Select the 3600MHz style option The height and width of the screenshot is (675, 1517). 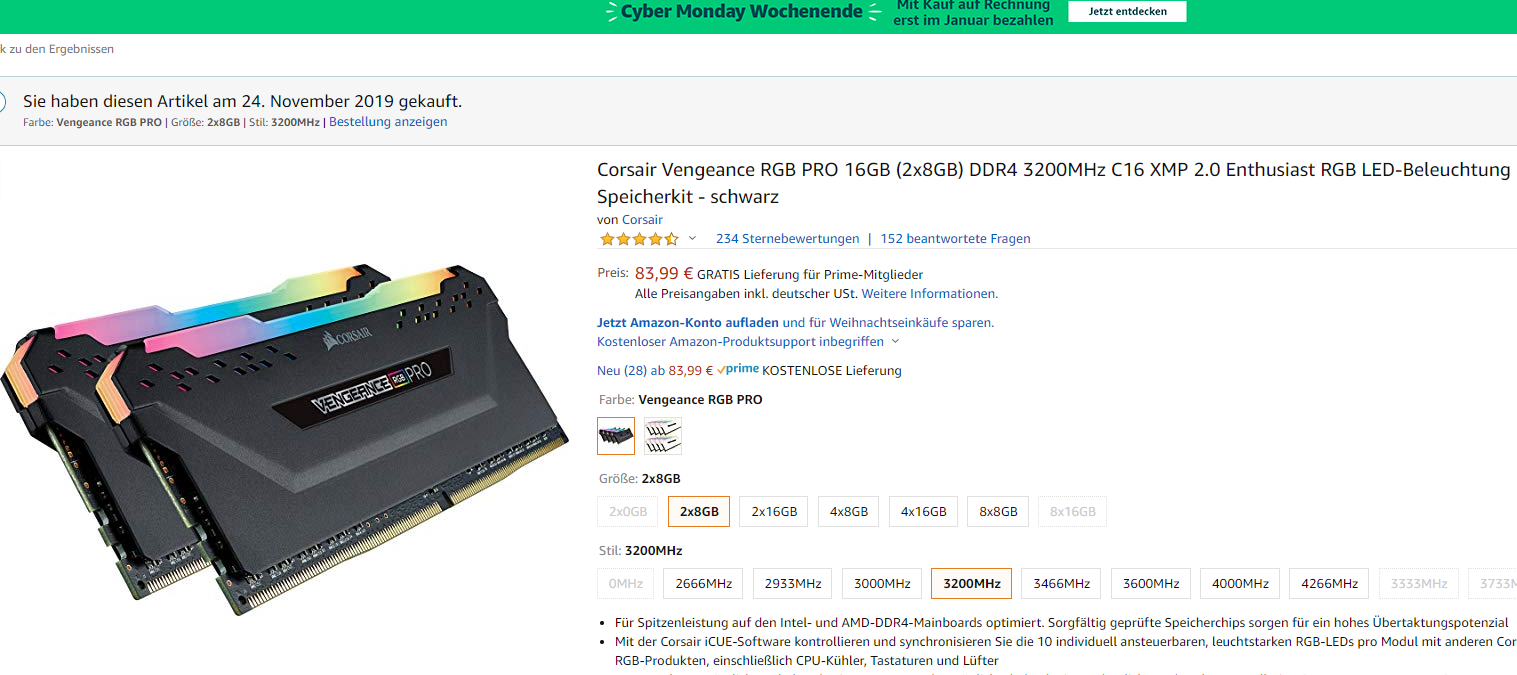point(1150,583)
